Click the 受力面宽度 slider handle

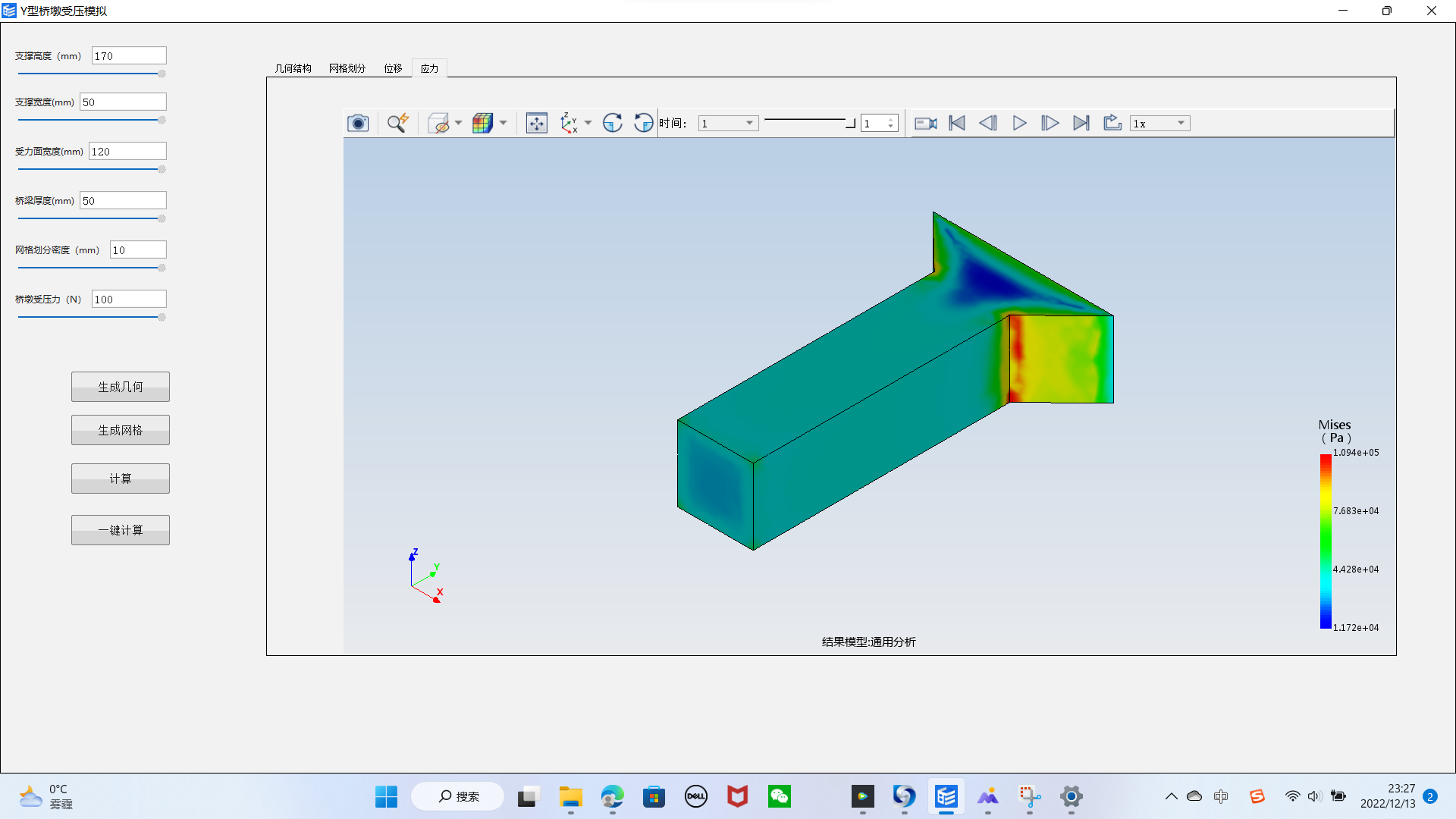coord(162,169)
